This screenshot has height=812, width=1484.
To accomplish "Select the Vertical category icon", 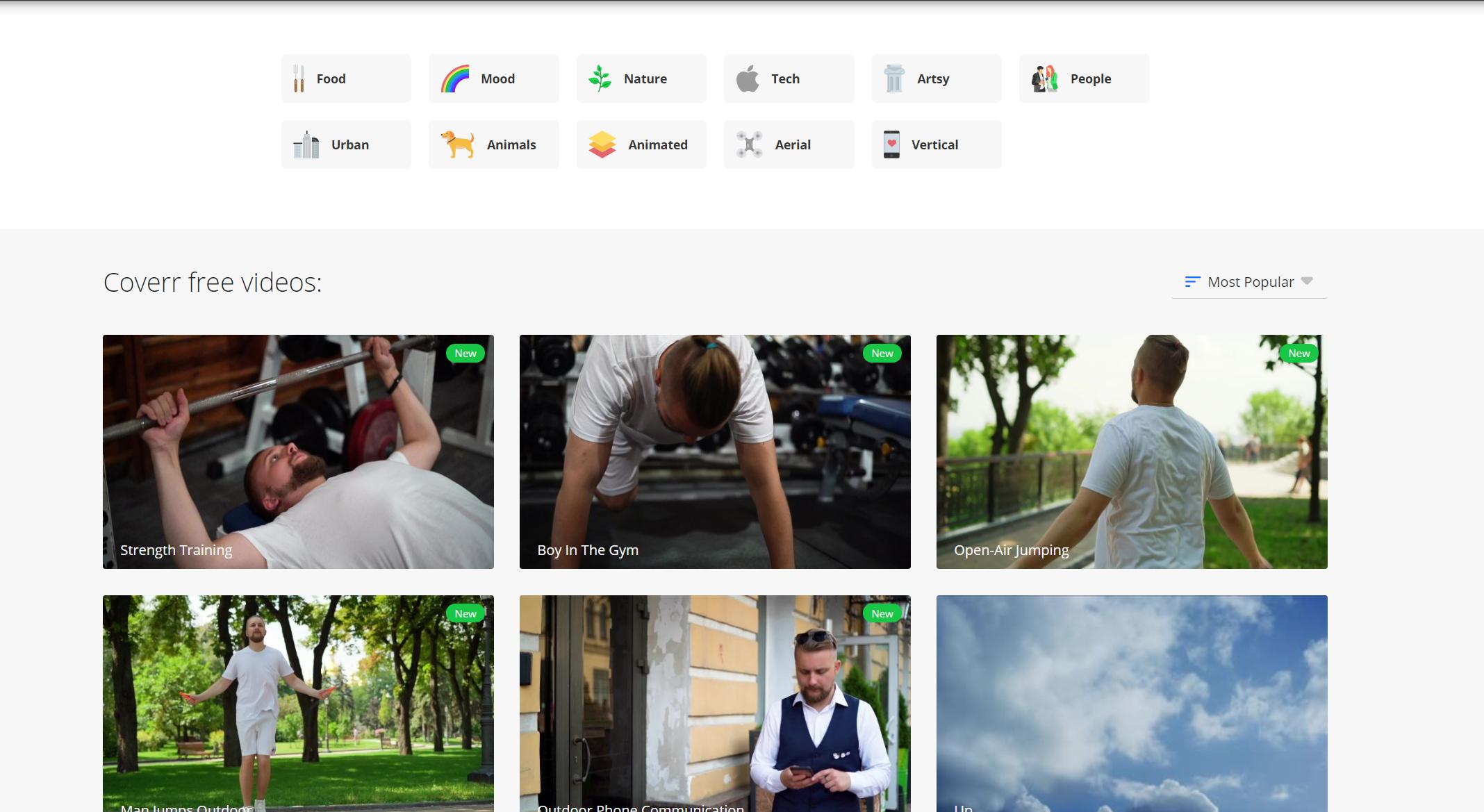I will (x=893, y=144).
